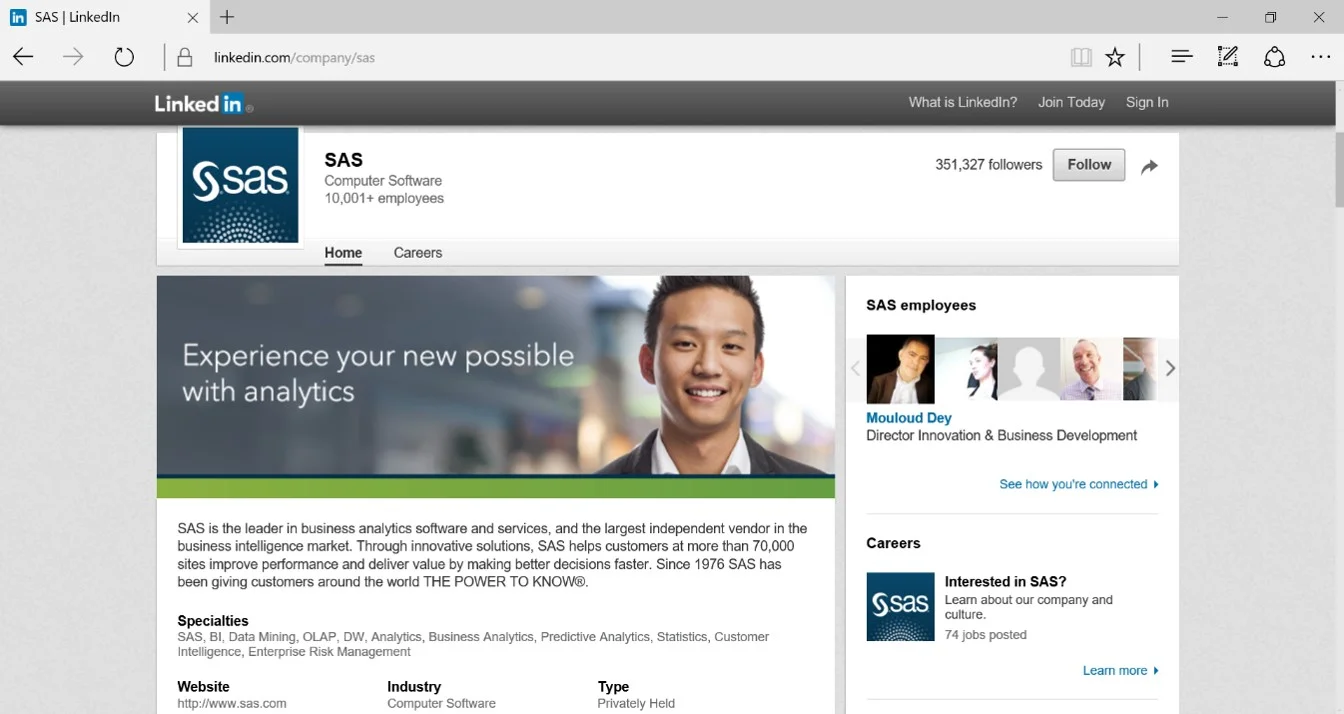Click the browser forward arrow
The height and width of the screenshot is (714, 1344).
(73, 57)
